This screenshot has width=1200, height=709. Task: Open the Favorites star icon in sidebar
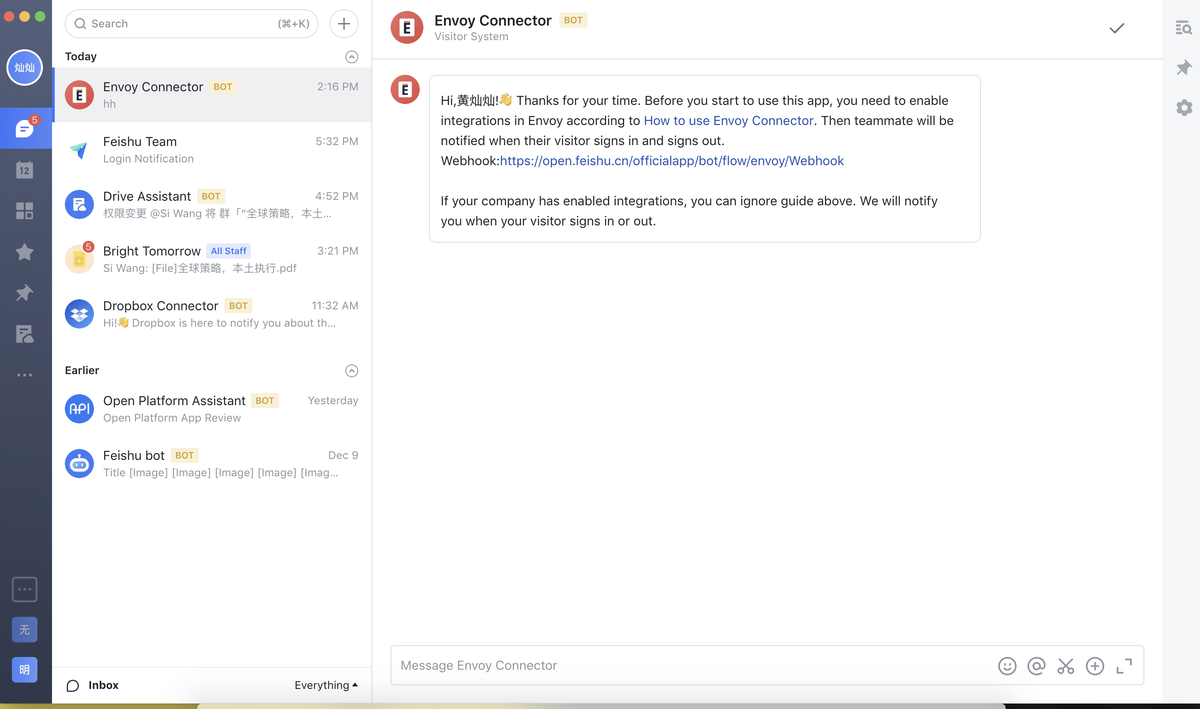(x=25, y=252)
